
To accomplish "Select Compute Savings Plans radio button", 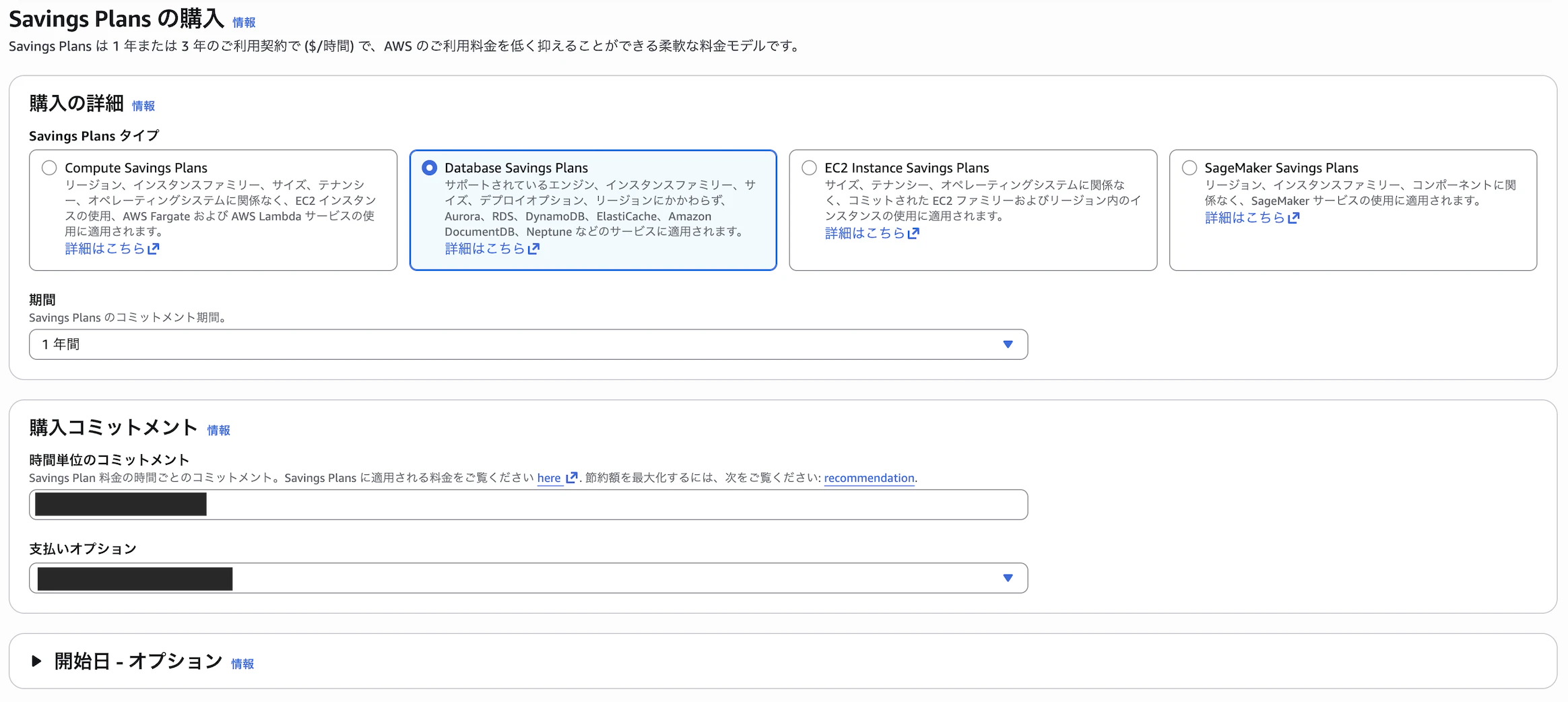I will (x=49, y=168).
